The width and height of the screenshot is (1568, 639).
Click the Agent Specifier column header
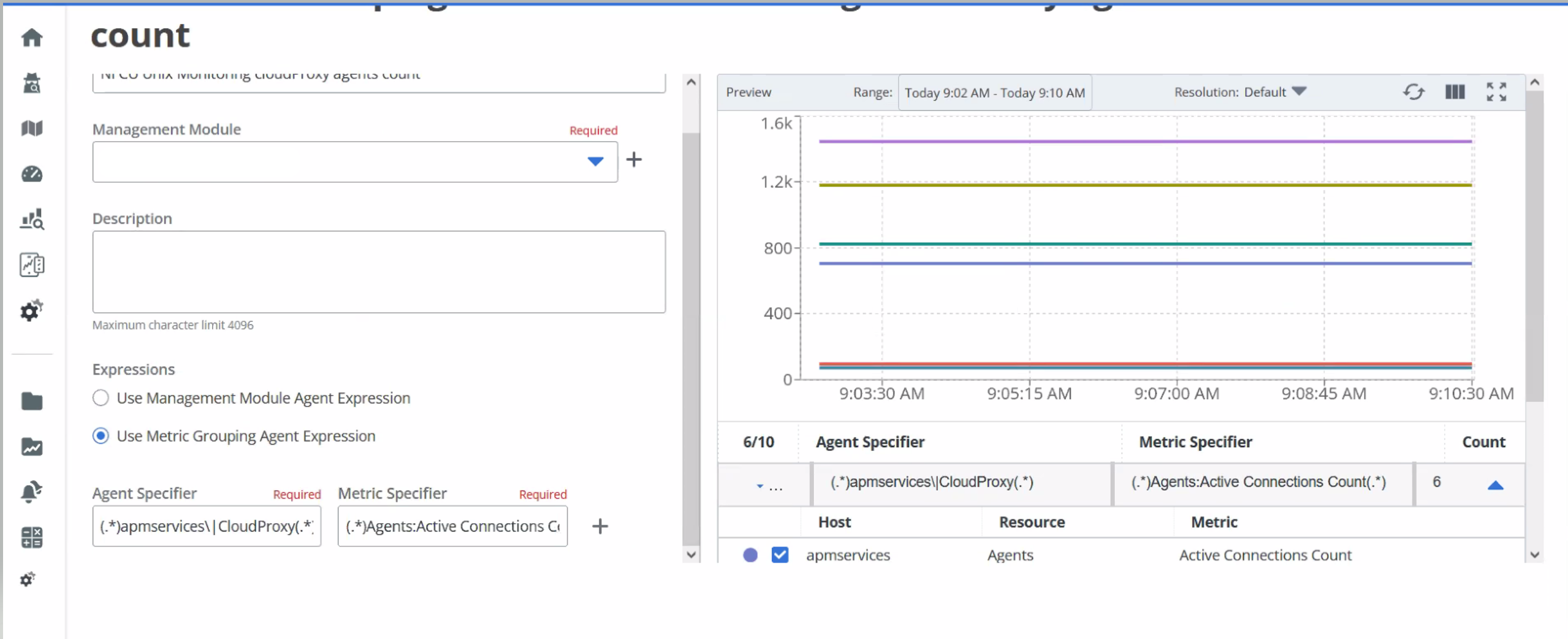(870, 442)
